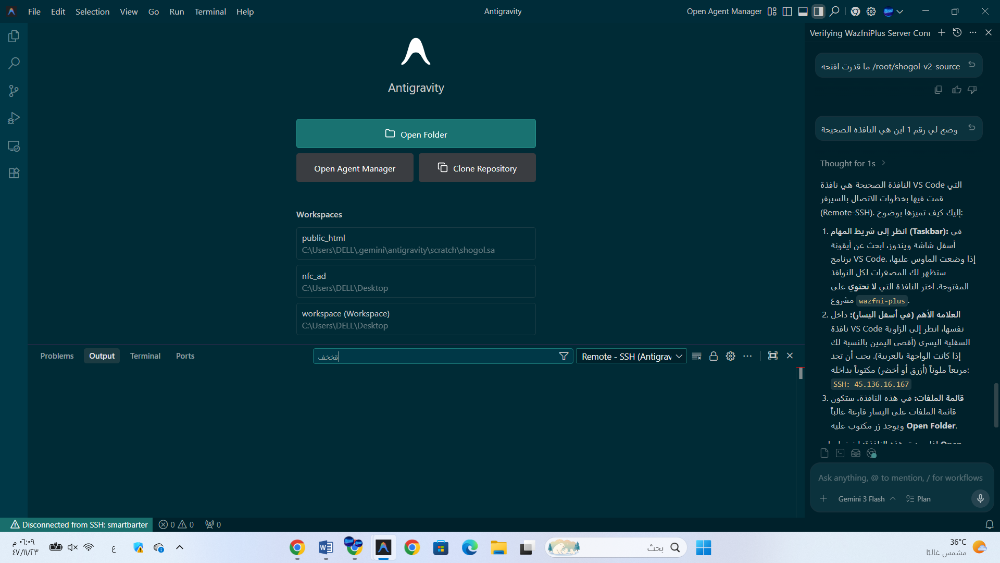The width and height of the screenshot is (1000, 563).
Task: Click the Customize Layout icon in title bar
Action: coord(772,11)
